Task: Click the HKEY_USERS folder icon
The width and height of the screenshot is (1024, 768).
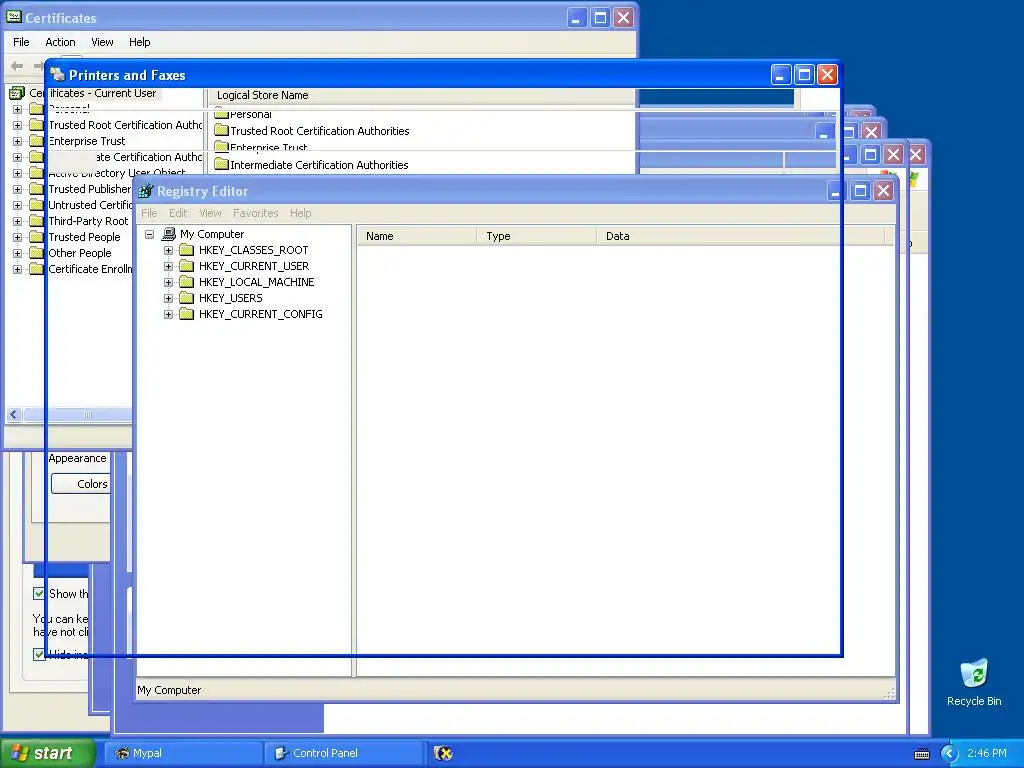Action: point(187,298)
